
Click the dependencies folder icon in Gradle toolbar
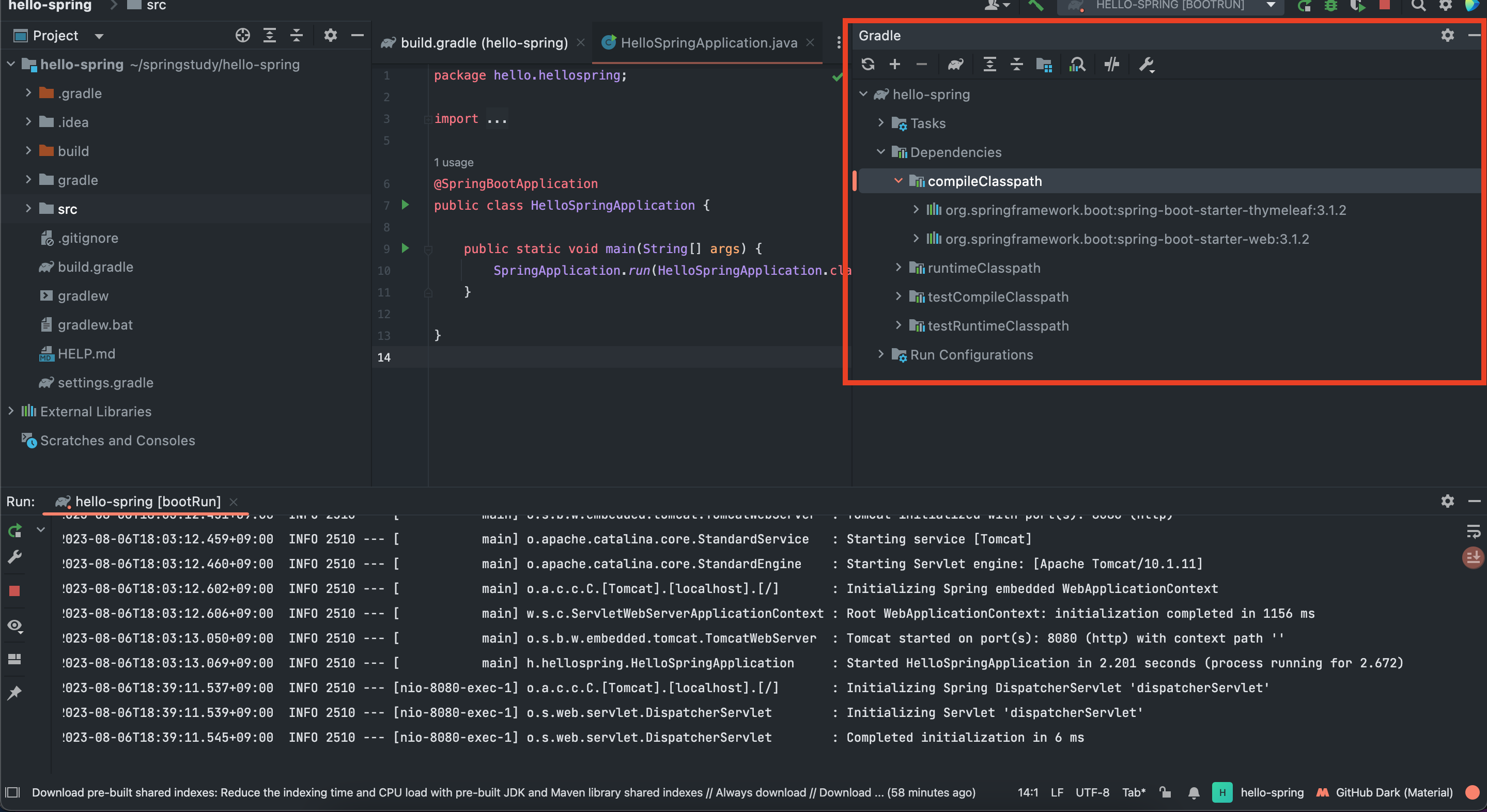pyautogui.click(x=1044, y=64)
